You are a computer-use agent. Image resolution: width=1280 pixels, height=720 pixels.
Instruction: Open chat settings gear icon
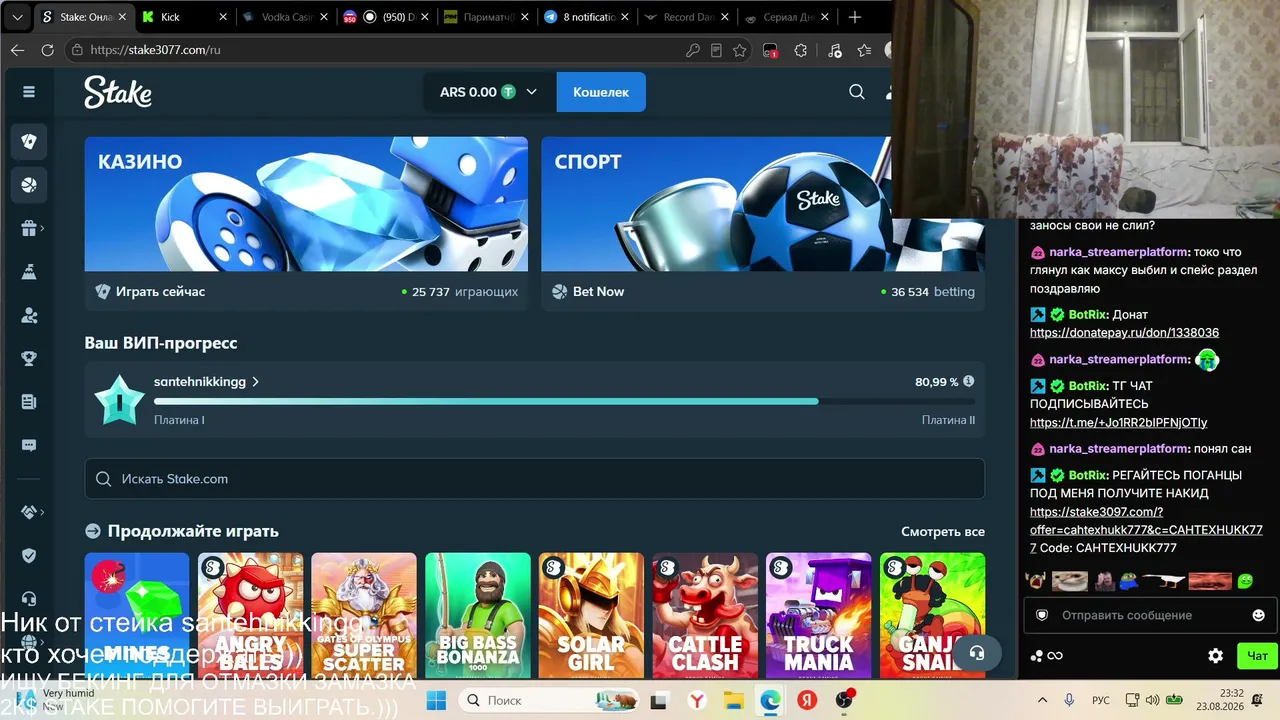(1216, 656)
